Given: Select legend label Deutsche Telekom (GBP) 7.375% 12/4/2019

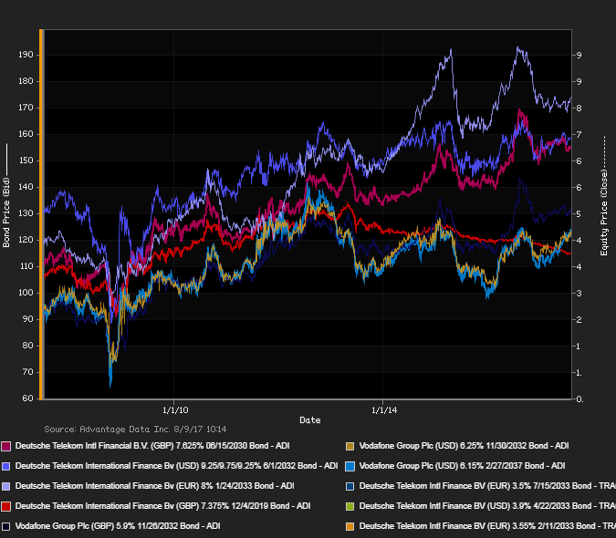Looking at the screenshot, I should point(163,506).
